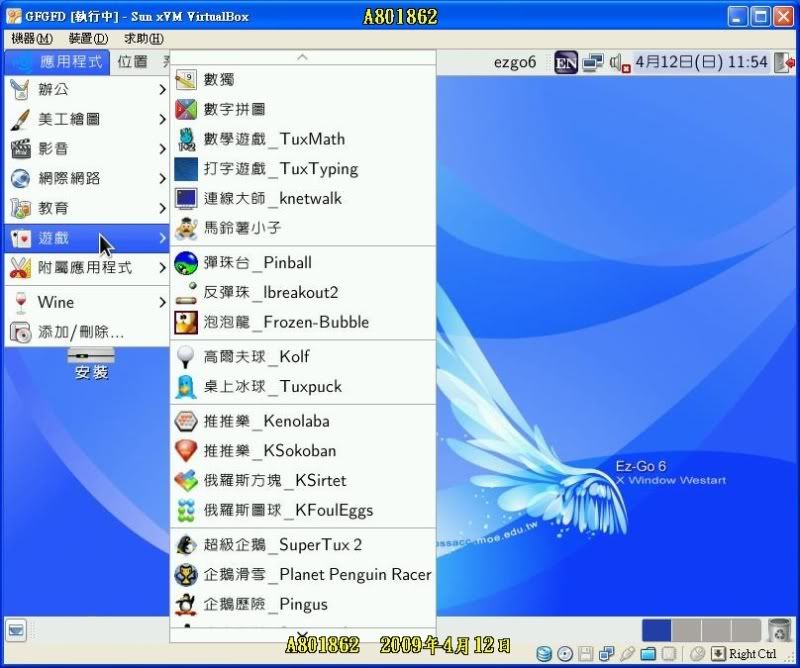Screen dimensions: 800x668
Task: Launch SuperTux 2 penguin icon
Action: point(186,545)
